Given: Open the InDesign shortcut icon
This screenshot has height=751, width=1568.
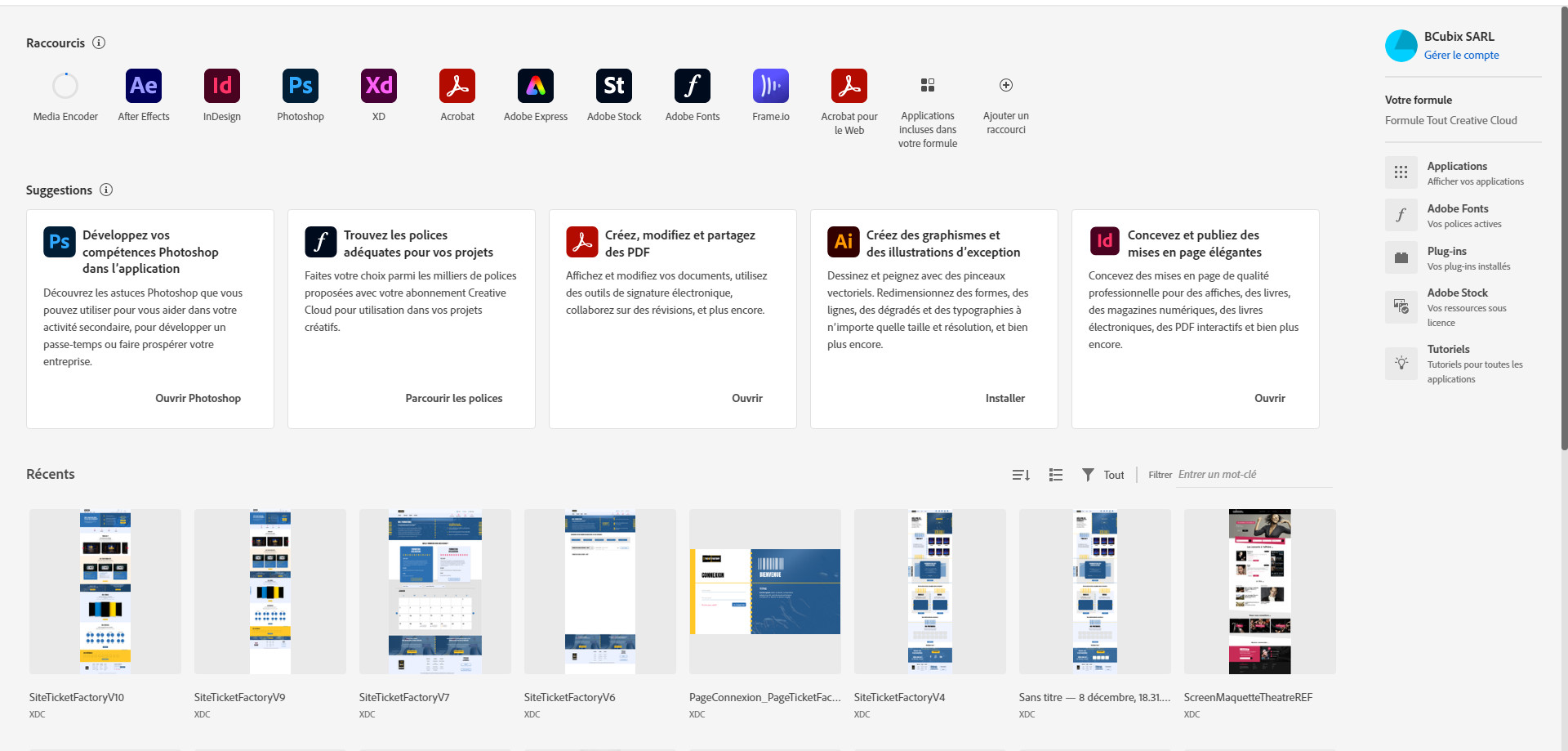Looking at the screenshot, I should click(x=222, y=86).
